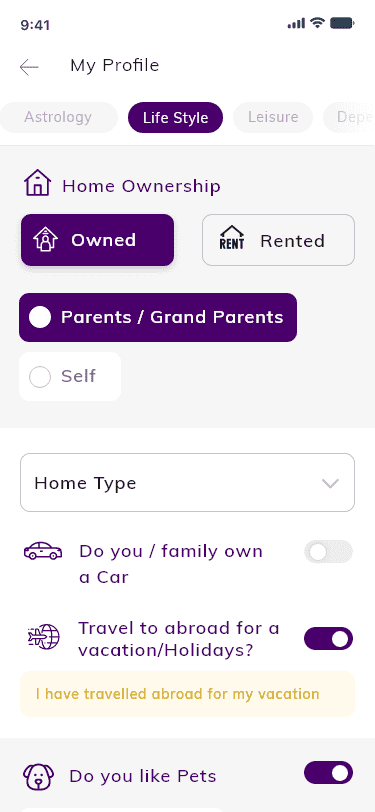Open the Home Type dropdown
The height and width of the screenshot is (812, 375).
click(188, 483)
